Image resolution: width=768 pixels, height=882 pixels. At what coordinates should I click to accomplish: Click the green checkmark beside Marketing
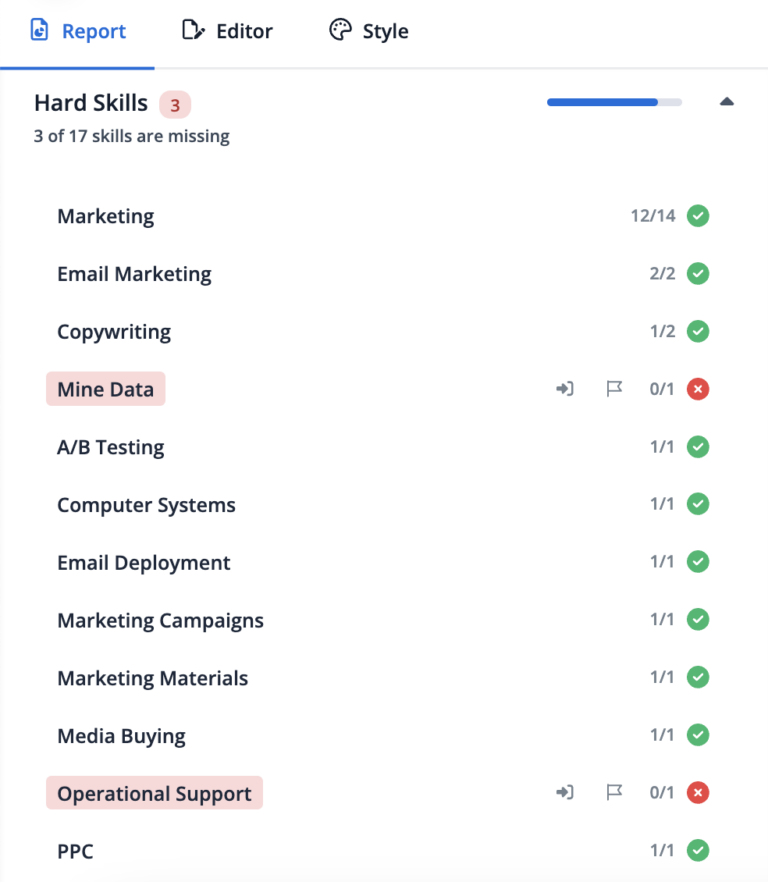click(x=698, y=216)
